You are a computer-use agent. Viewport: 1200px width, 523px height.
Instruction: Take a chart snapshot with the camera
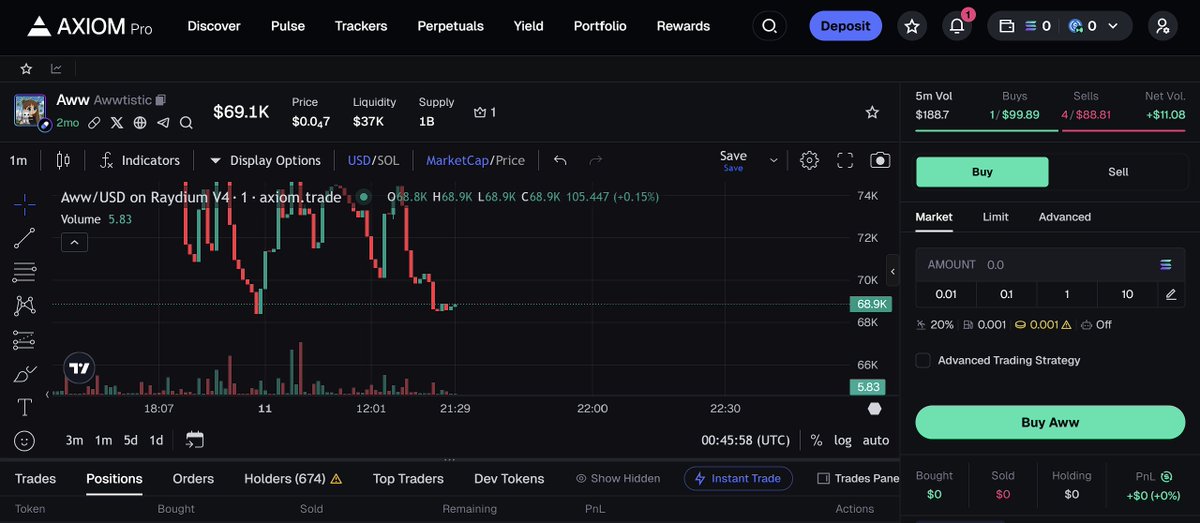click(880, 160)
